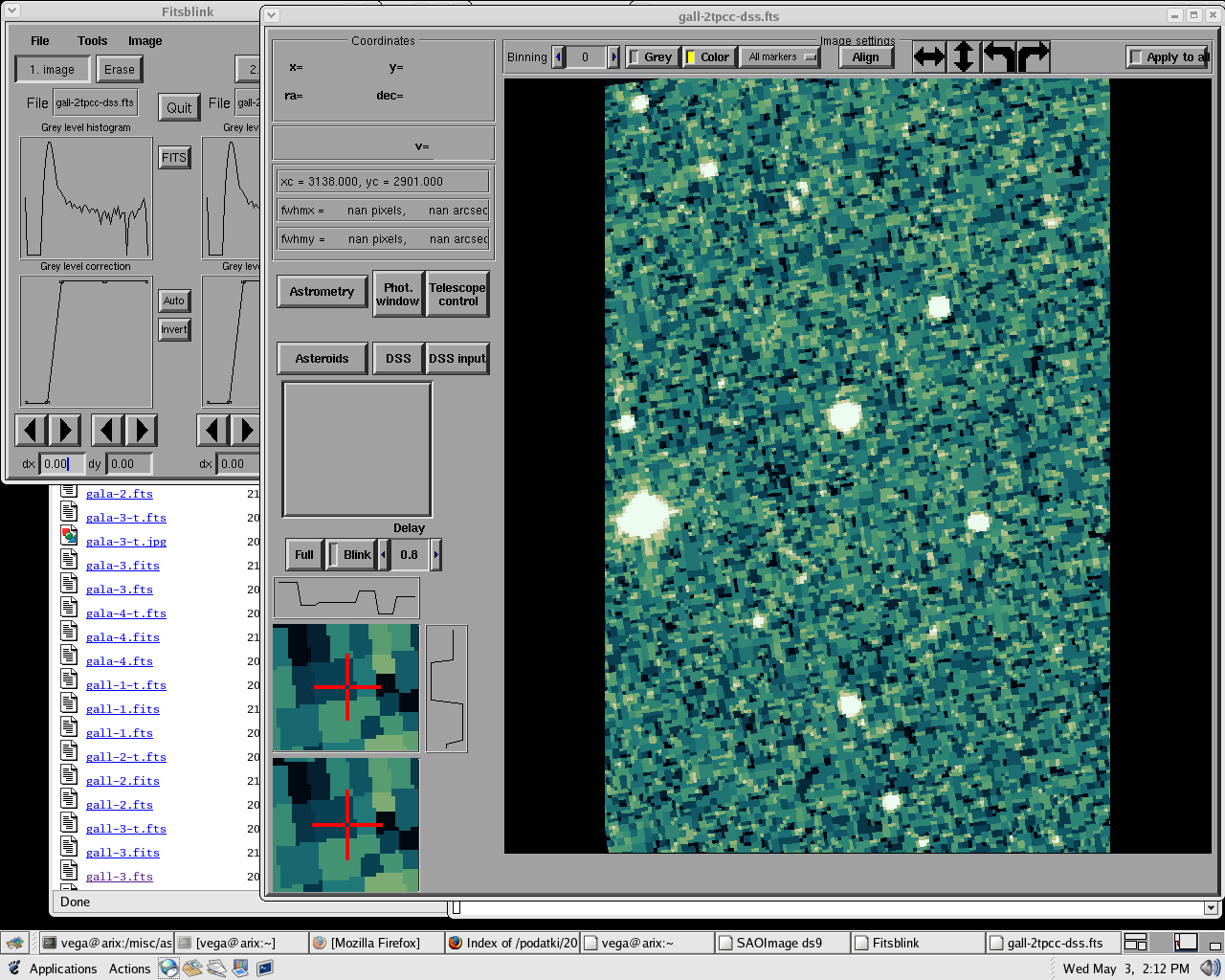This screenshot has height=980, width=1225.
Task: Open the gala-4.fits link
Action: 122,637
